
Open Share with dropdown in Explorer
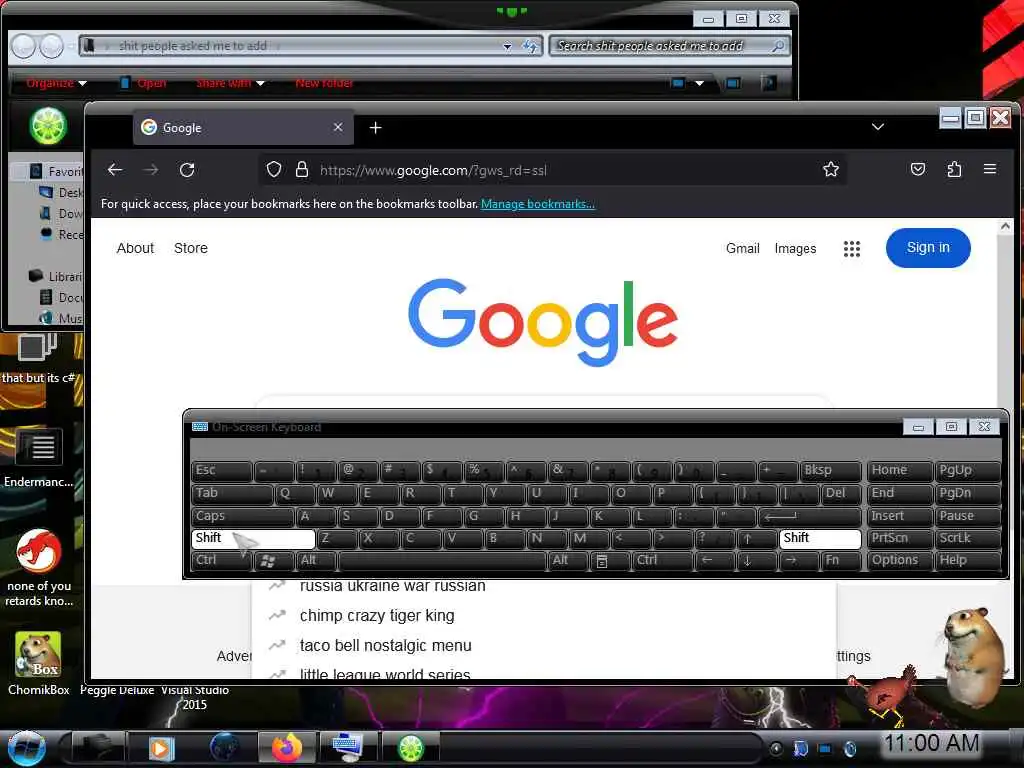pos(230,83)
